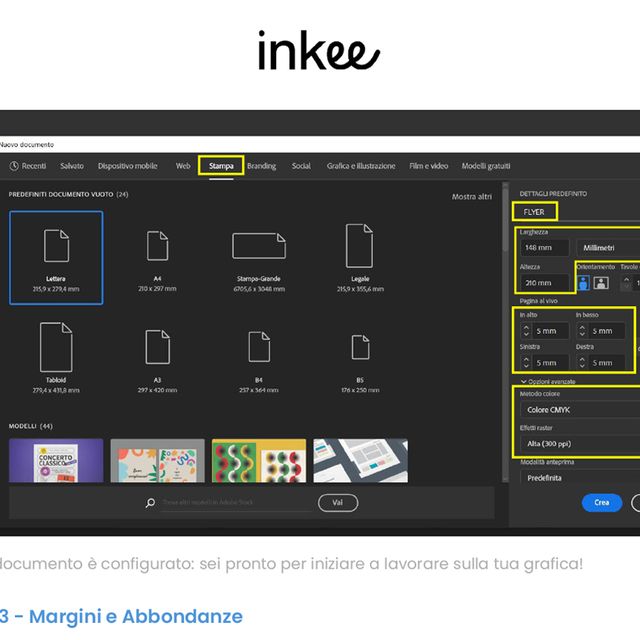Click the search magnifier icon

pyautogui.click(x=150, y=503)
